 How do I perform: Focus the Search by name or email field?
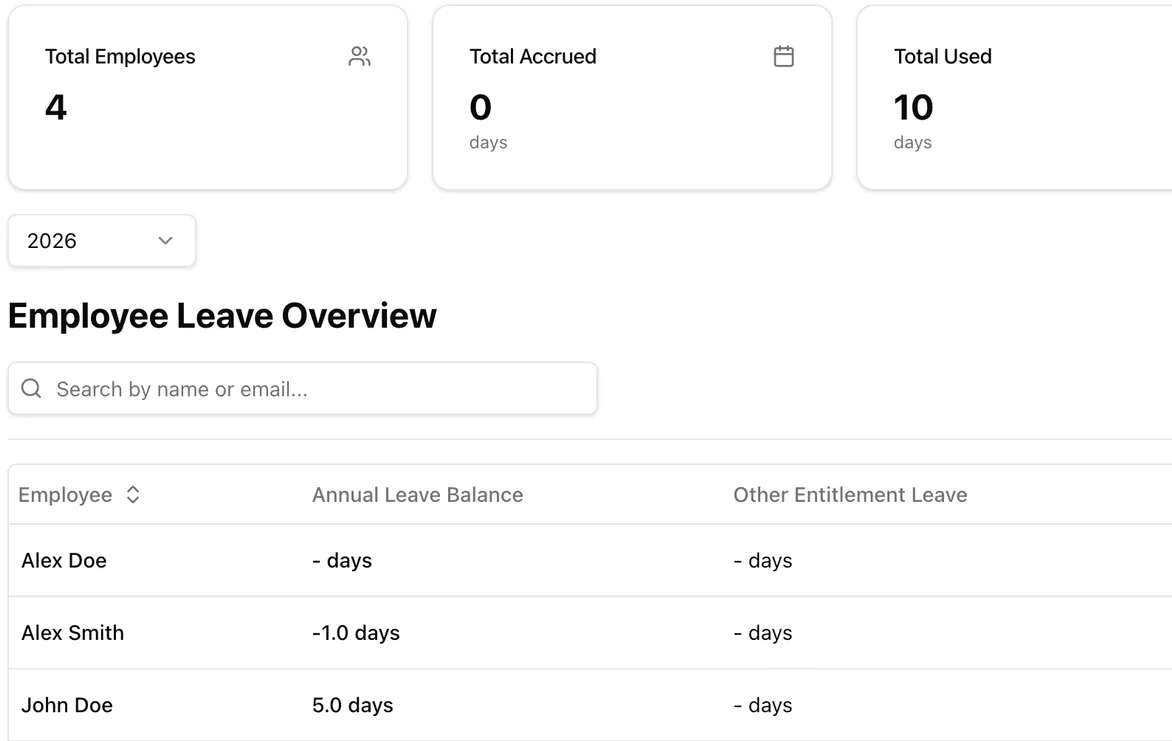[303, 389]
